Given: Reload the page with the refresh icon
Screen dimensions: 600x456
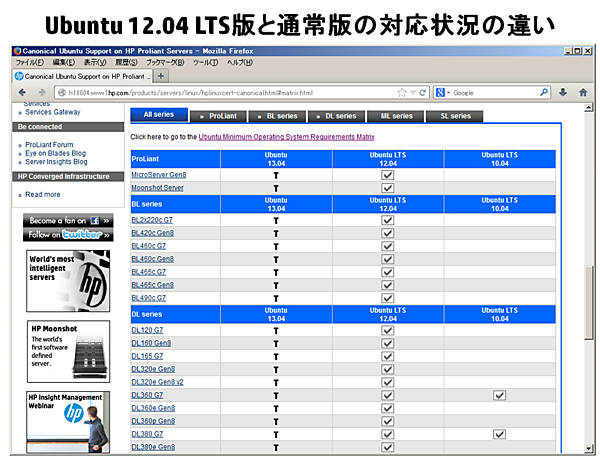Looking at the screenshot, I should pos(422,93).
